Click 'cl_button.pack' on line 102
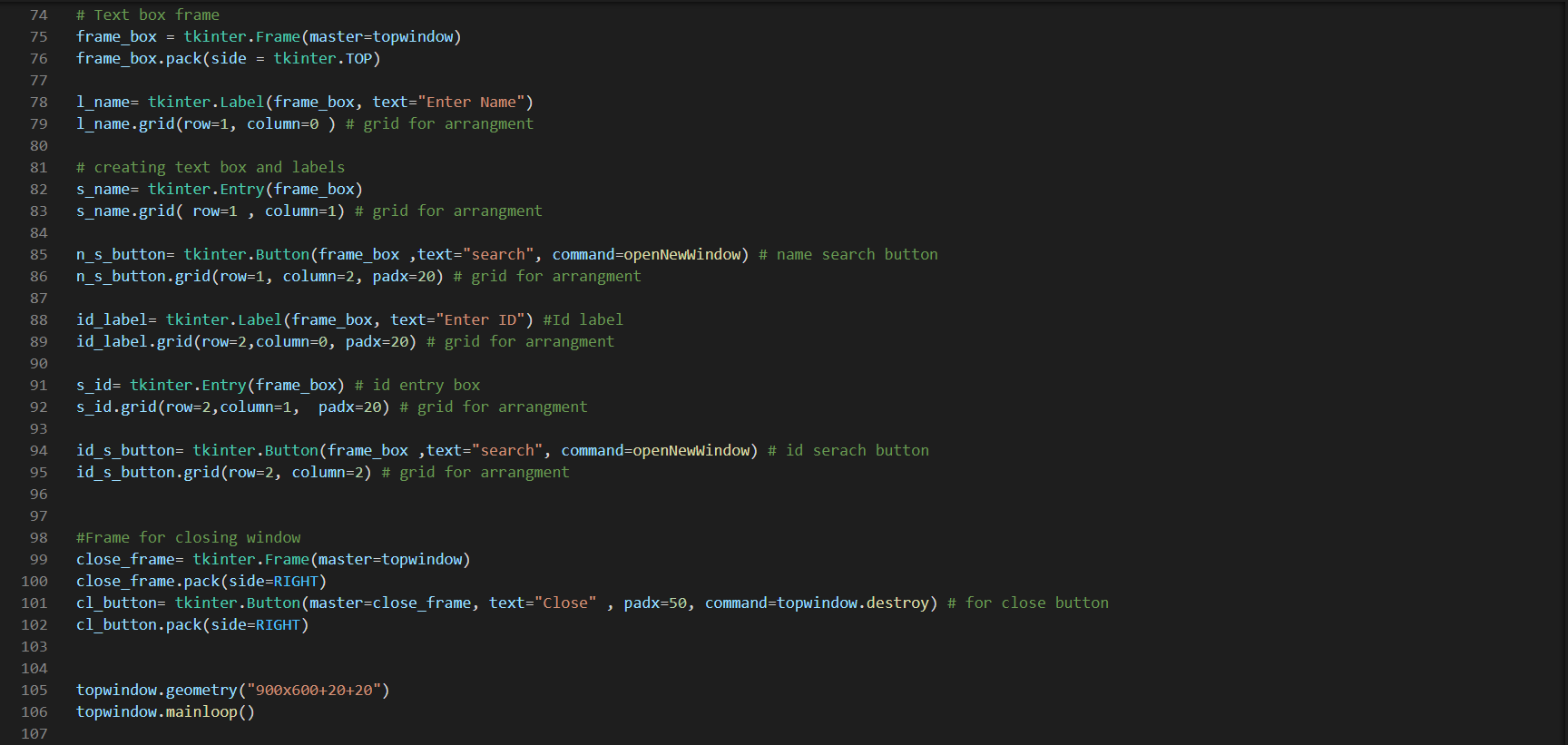The image size is (1568, 745). [139, 624]
